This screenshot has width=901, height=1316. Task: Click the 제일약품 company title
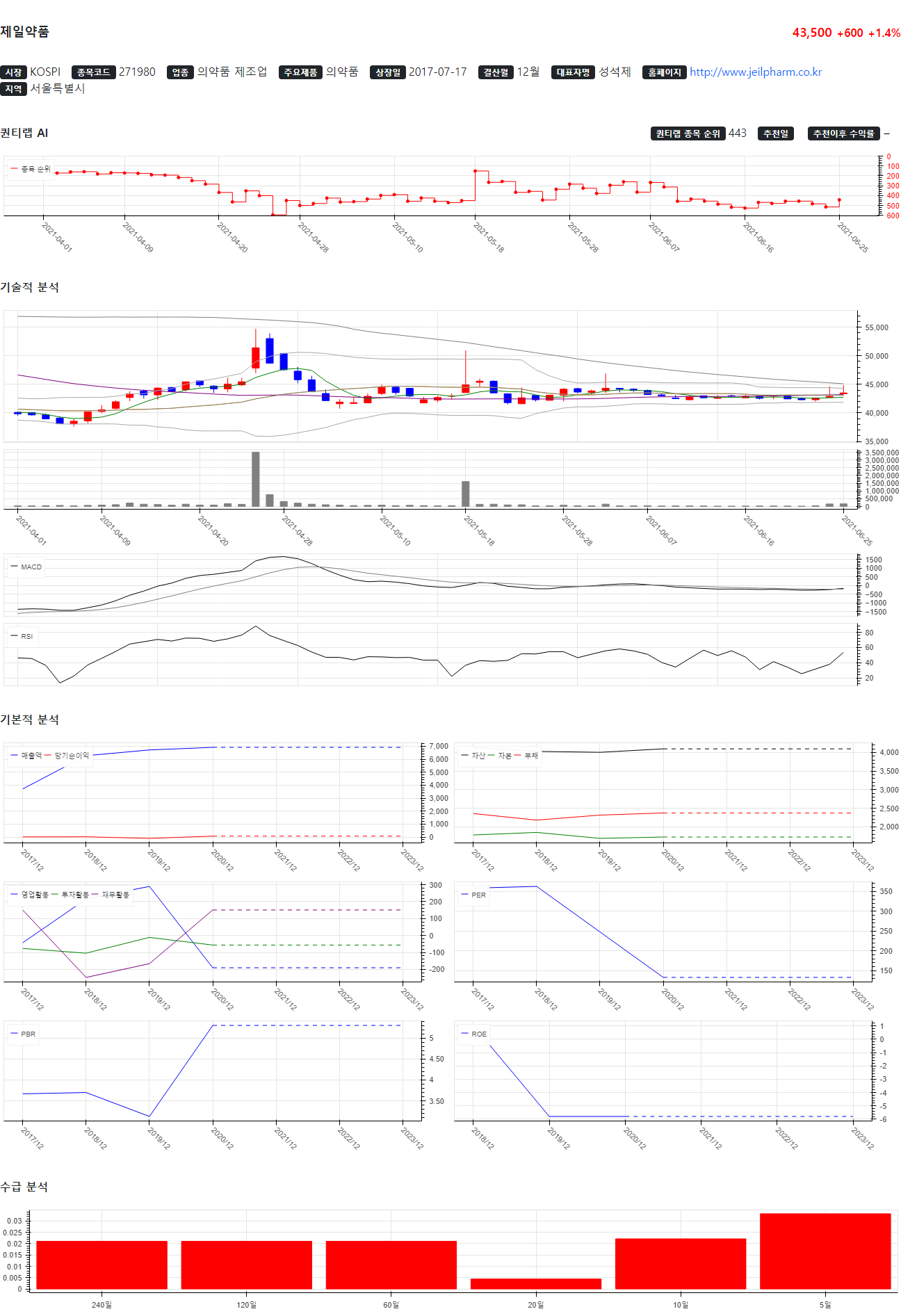24,32
